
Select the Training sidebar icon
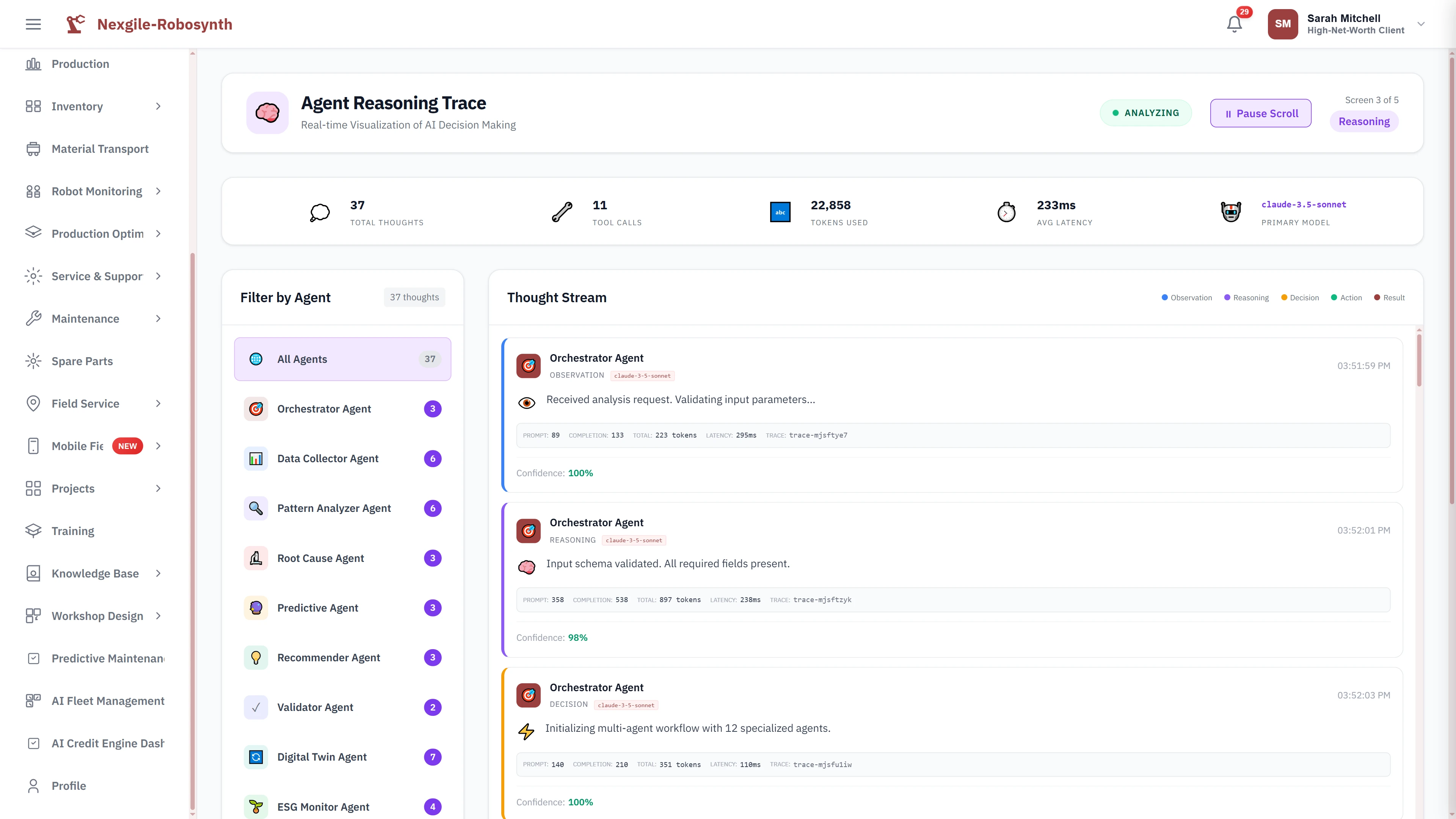pyautogui.click(x=33, y=530)
